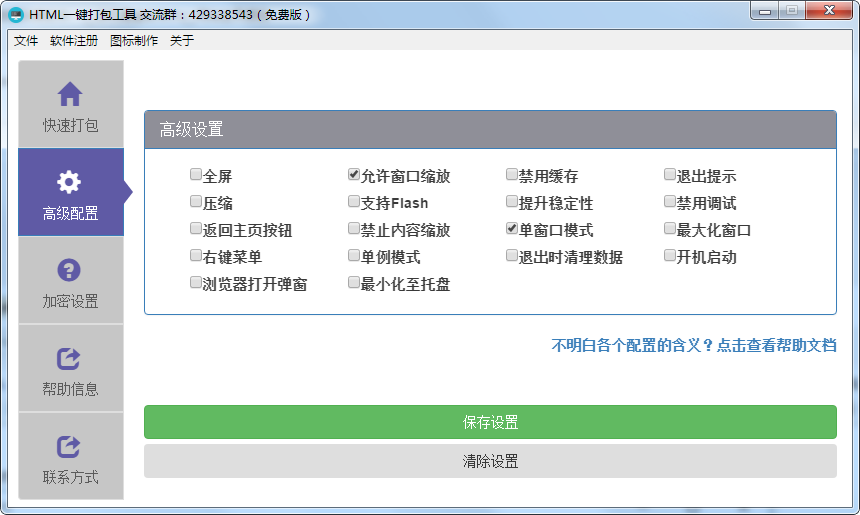The height and width of the screenshot is (515, 860).
Task: Open the 关于 menu
Action: [182, 41]
